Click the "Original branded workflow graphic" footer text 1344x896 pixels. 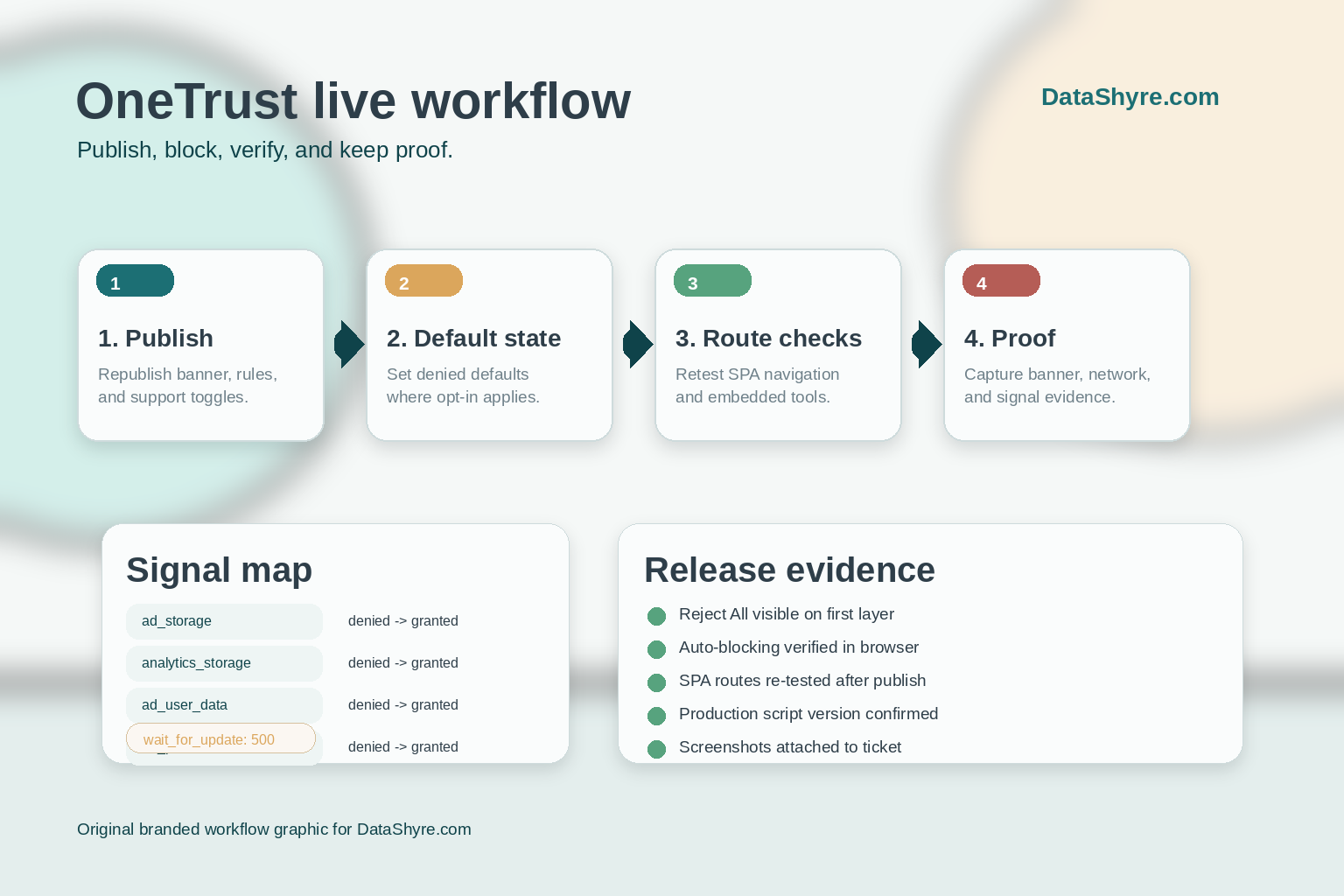click(274, 829)
